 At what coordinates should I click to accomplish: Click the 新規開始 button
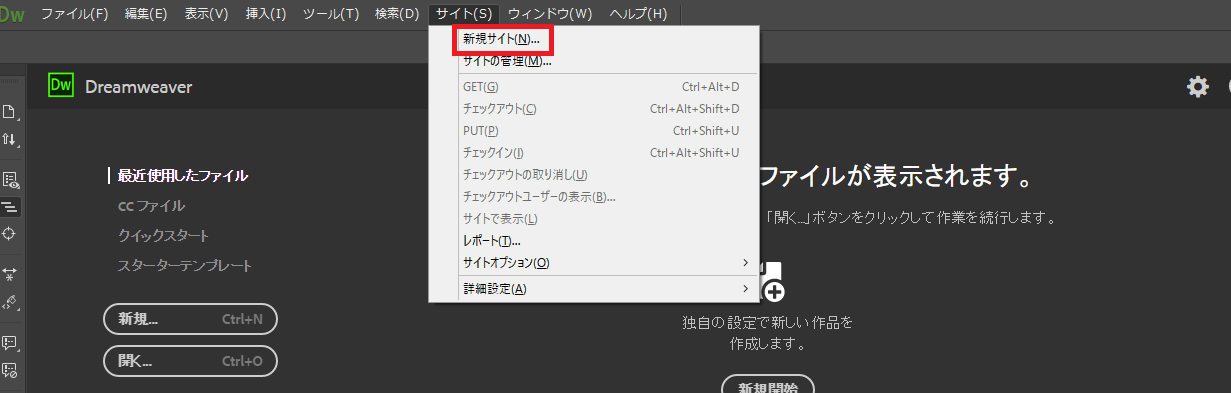[x=767, y=385]
